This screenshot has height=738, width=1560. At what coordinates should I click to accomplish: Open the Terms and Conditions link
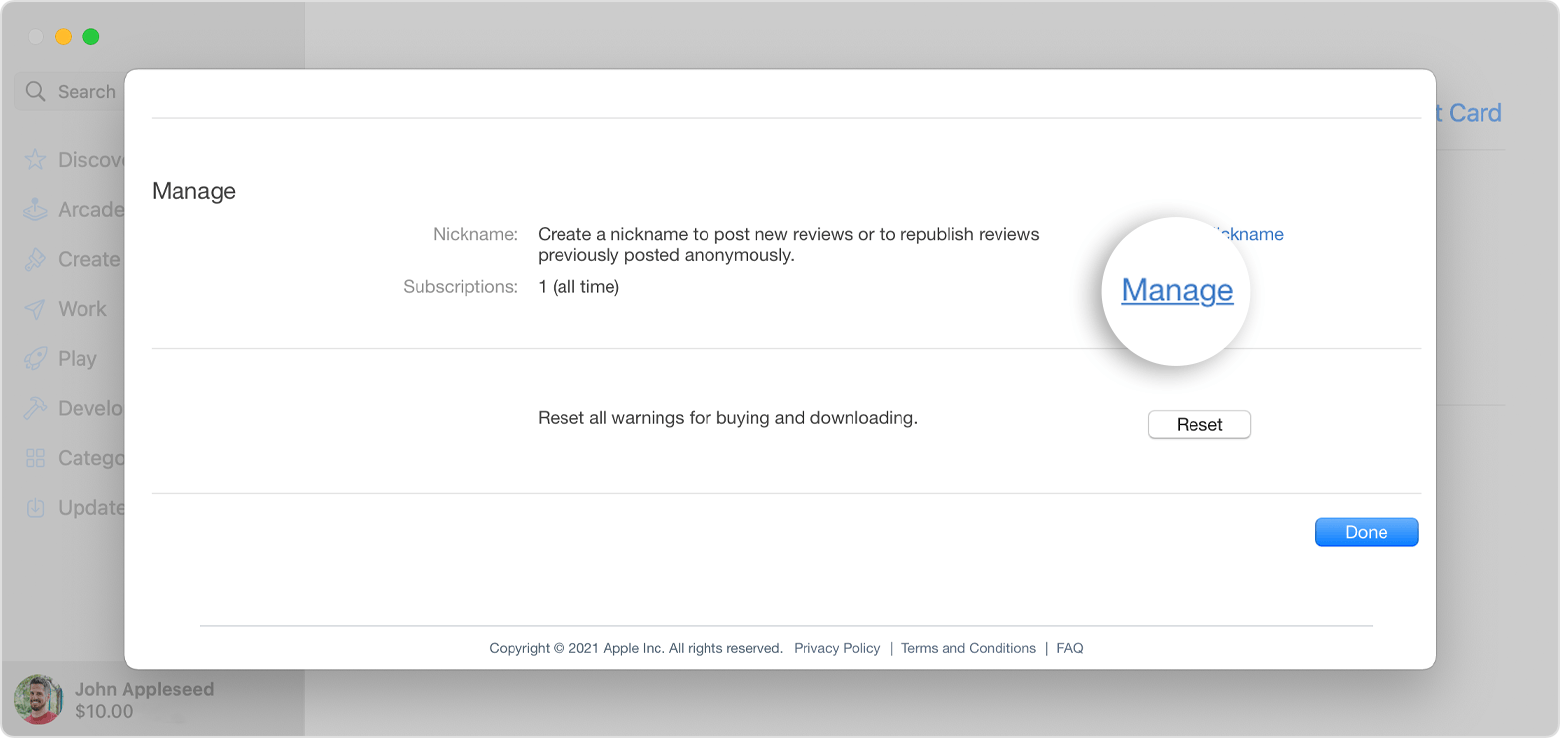coord(968,648)
